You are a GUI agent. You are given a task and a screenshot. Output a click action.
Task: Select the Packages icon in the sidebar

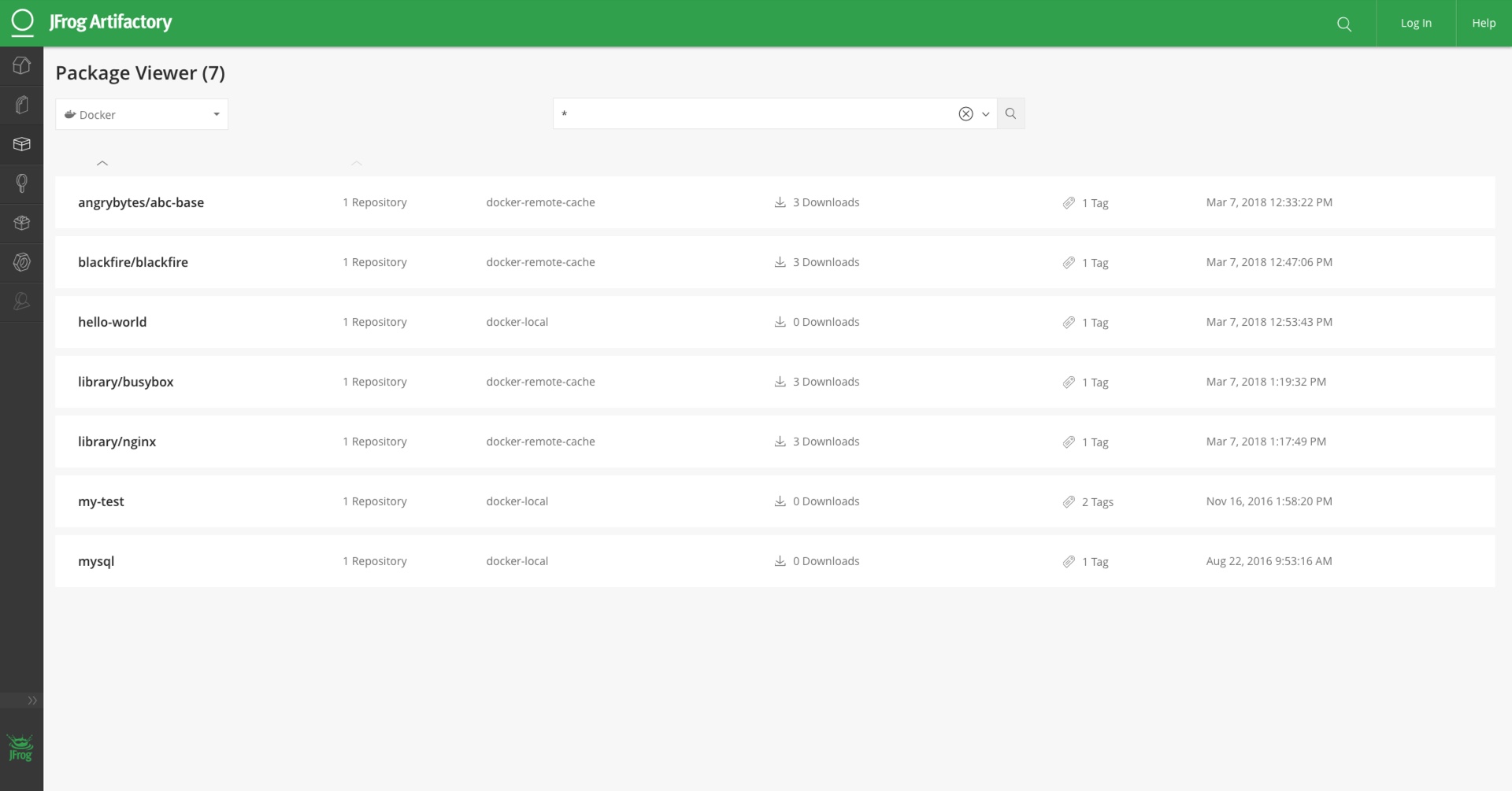point(21,143)
